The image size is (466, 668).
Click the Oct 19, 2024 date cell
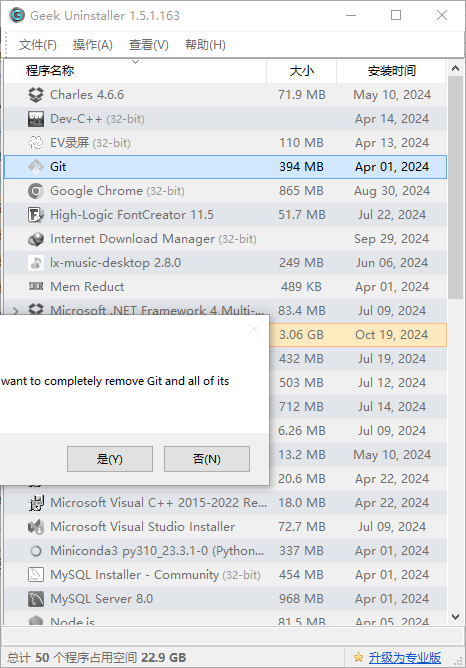coord(391,335)
